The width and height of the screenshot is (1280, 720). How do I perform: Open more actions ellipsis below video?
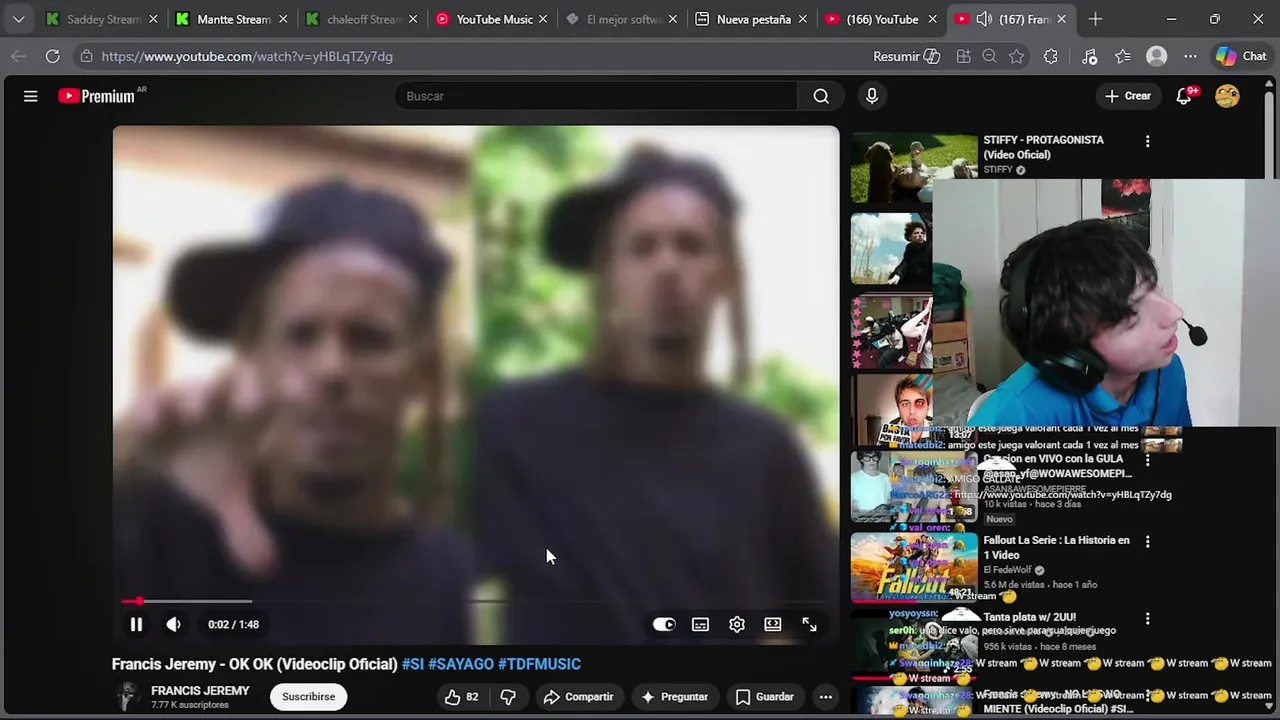click(826, 697)
